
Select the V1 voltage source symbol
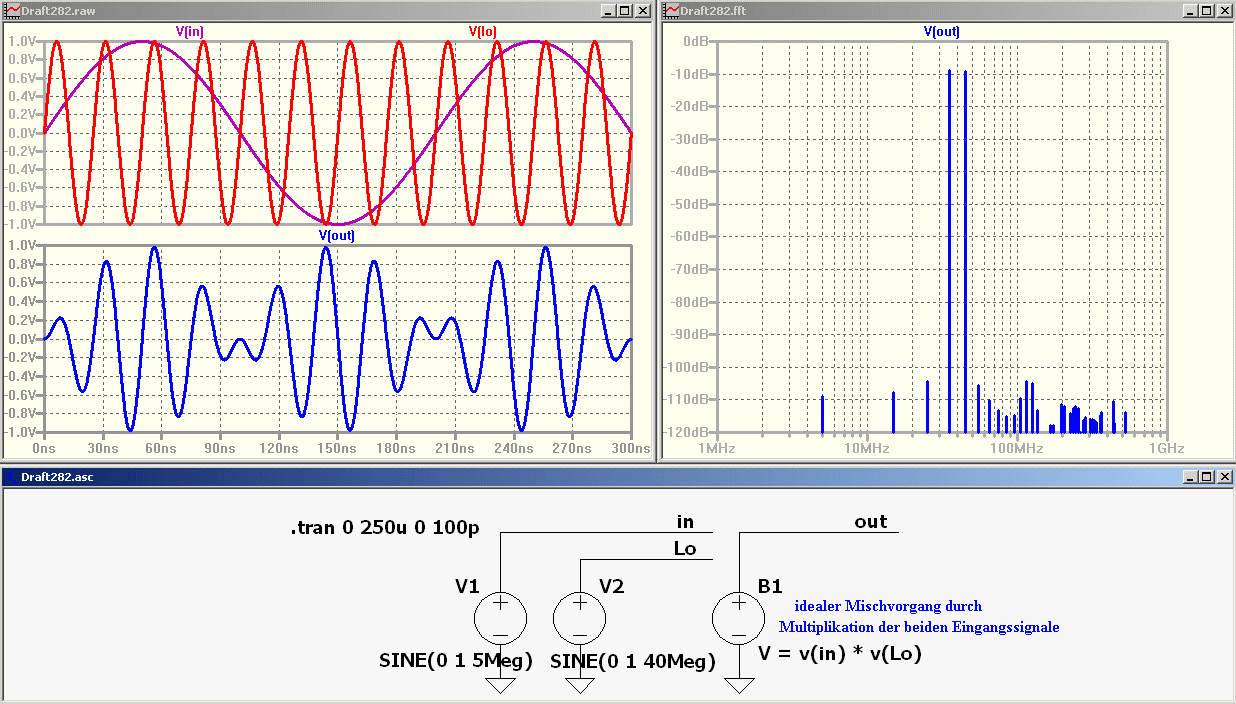click(x=500, y=617)
